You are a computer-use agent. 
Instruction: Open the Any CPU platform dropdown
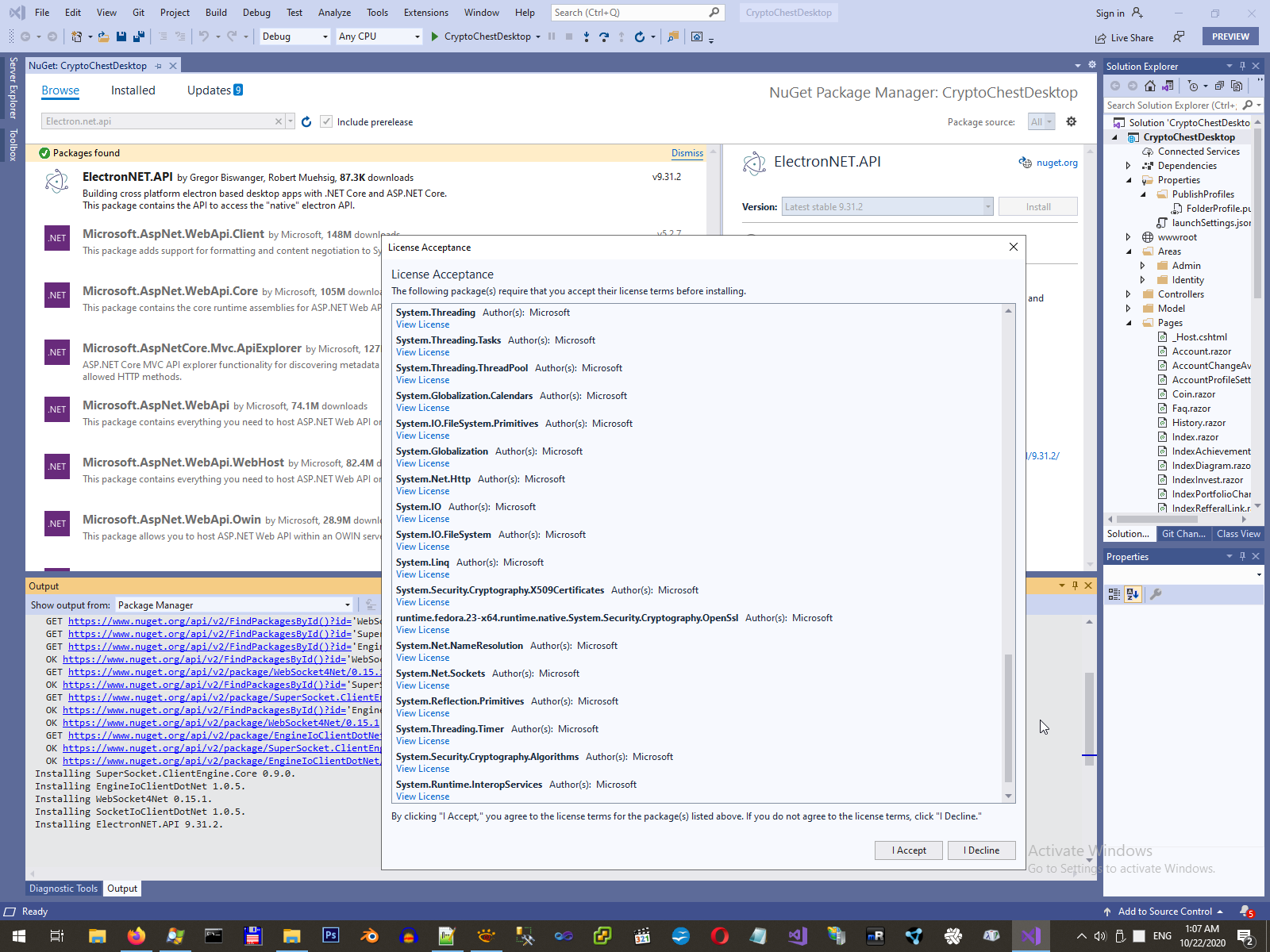pyautogui.click(x=379, y=36)
